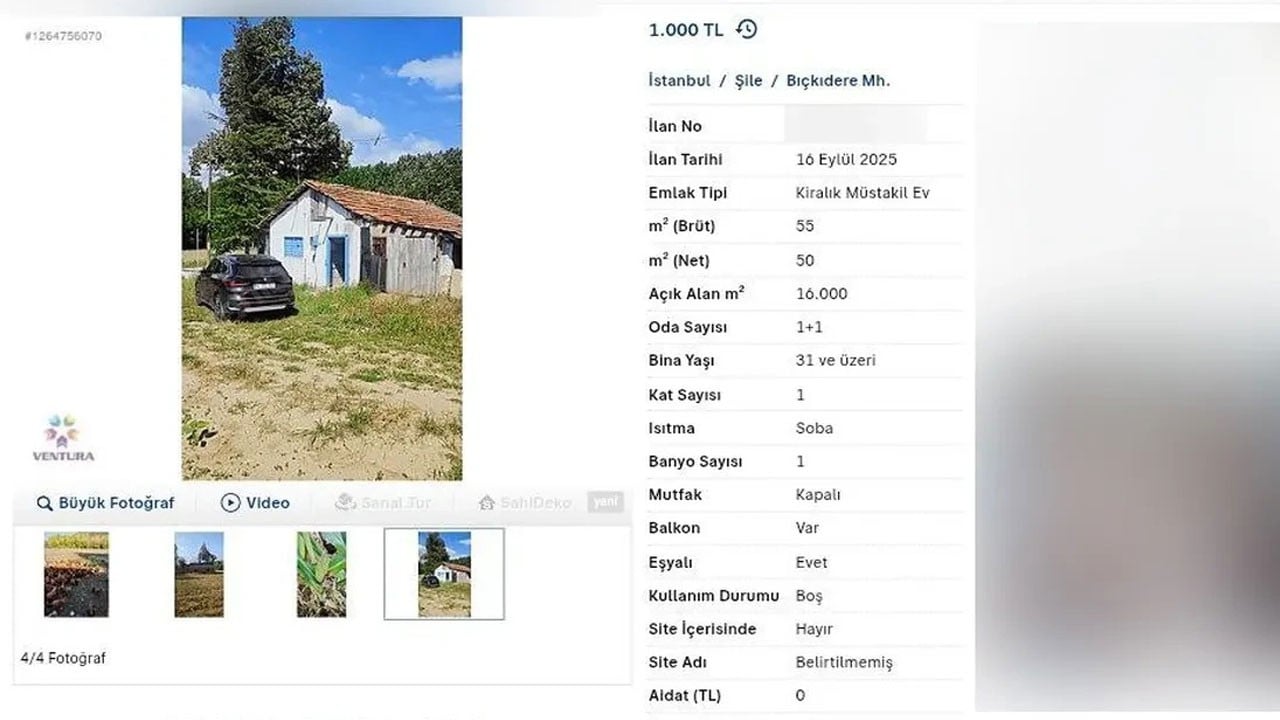Click the magnifier icon for Büyük Fotoğraf
Viewport: 1280px width, 720px height.
point(44,503)
